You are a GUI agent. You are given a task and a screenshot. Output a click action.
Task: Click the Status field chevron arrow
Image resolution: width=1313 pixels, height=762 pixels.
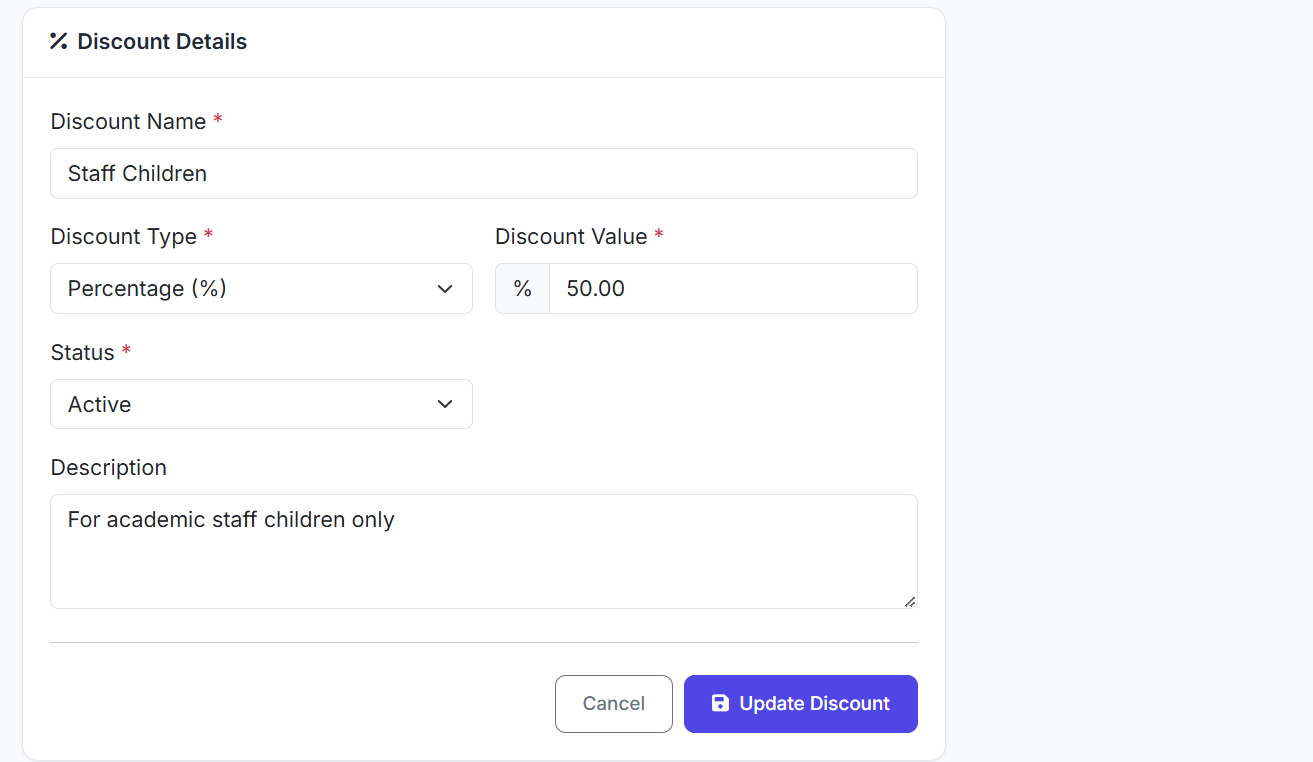point(445,404)
